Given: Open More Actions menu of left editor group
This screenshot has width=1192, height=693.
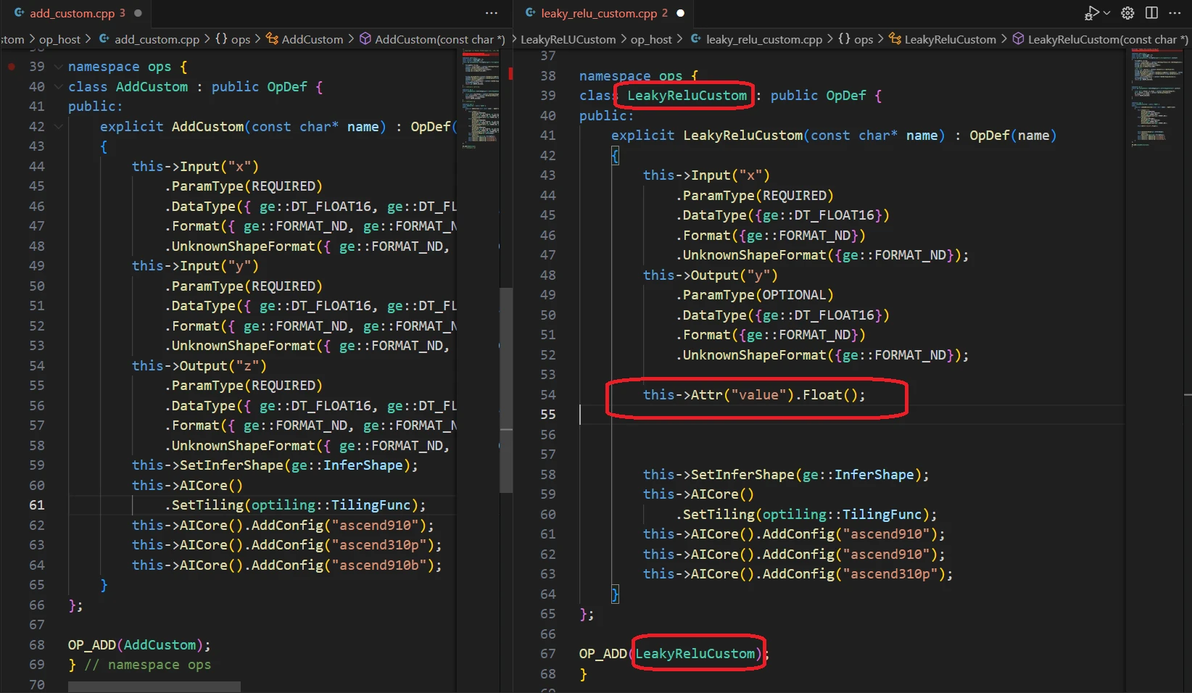Looking at the screenshot, I should (x=492, y=13).
